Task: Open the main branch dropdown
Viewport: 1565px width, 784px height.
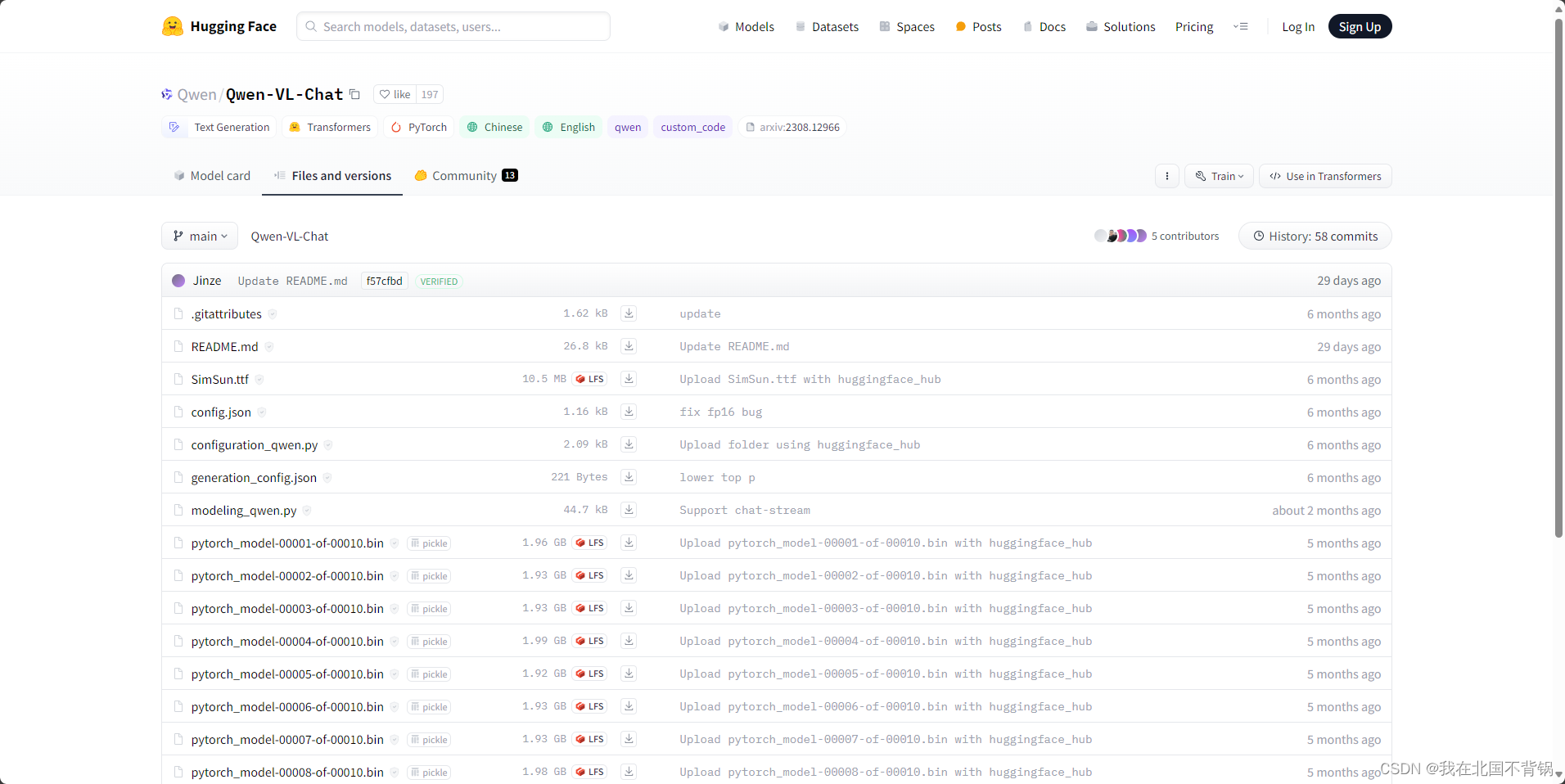Action: pos(200,236)
